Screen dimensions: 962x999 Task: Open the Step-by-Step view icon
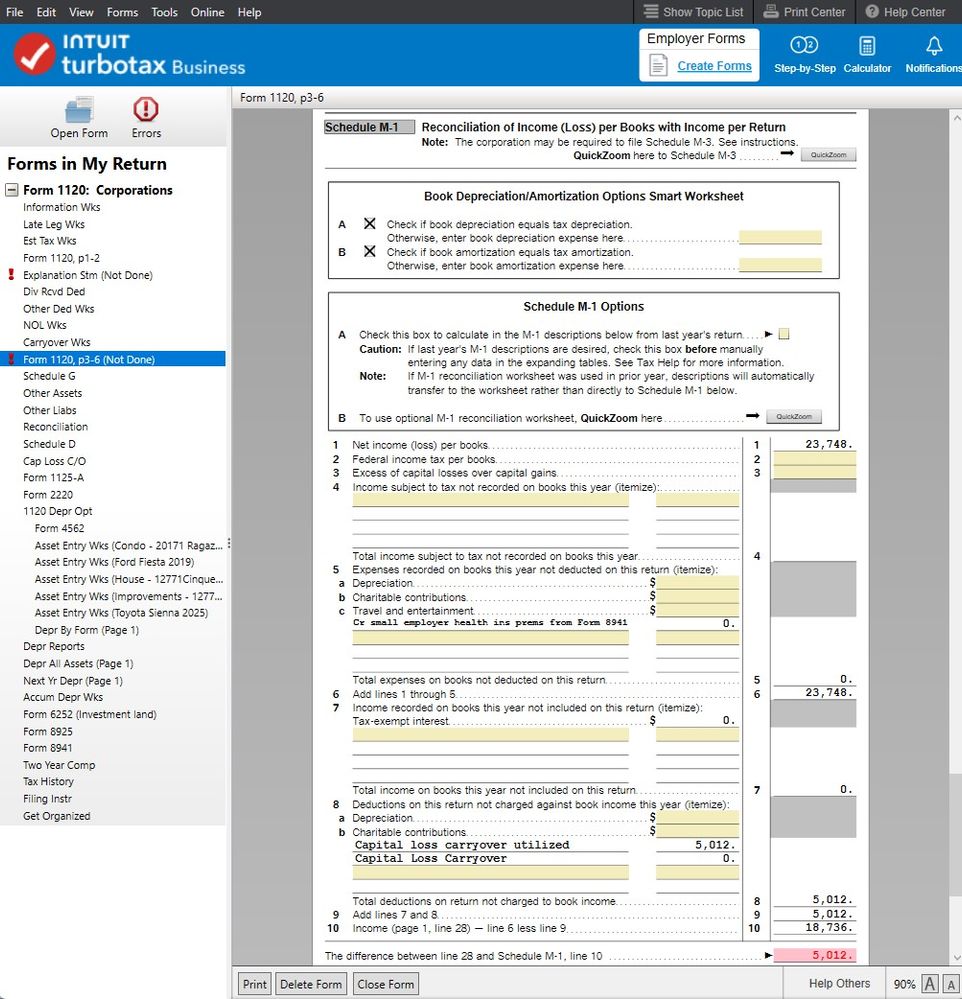[x=804, y=45]
